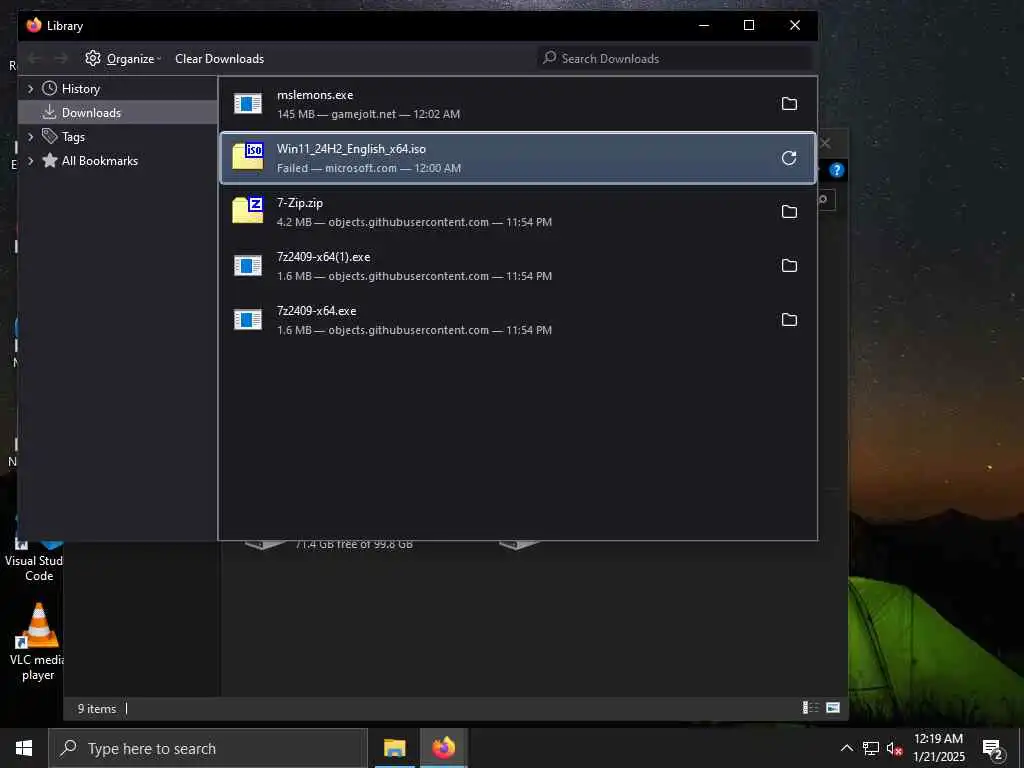
Task: Click the Downloads arrow icon in sidebar
Action: click(50, 112)
